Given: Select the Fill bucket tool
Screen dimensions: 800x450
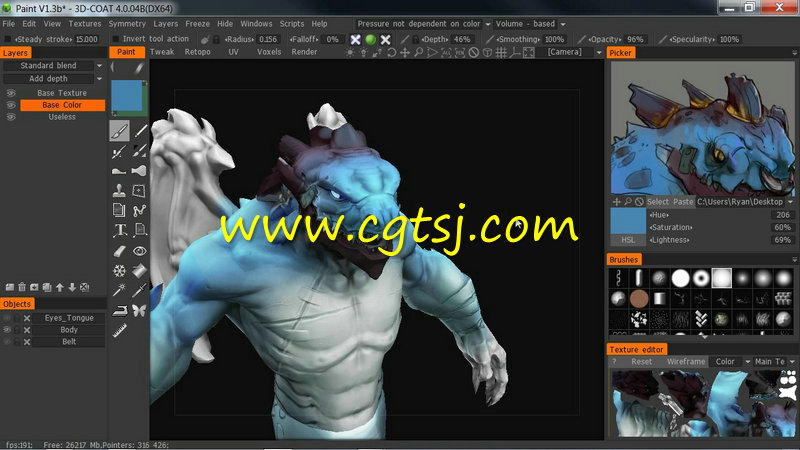Looking at the screenshot, I should (x=139, y=271).
